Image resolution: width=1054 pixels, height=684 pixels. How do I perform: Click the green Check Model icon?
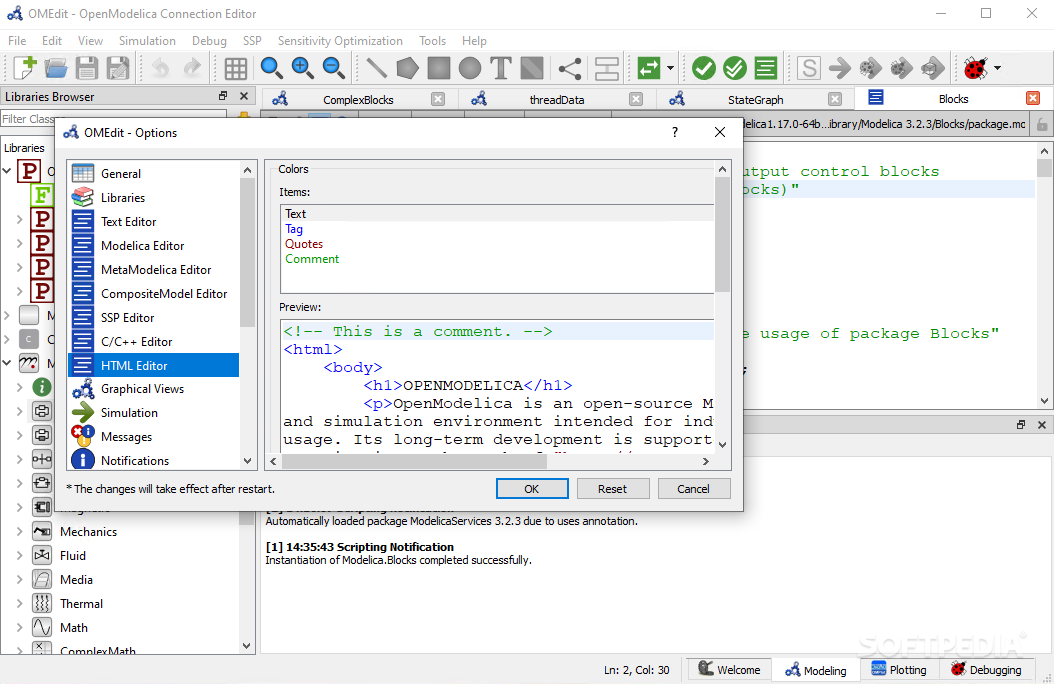(x=704, y=68)
